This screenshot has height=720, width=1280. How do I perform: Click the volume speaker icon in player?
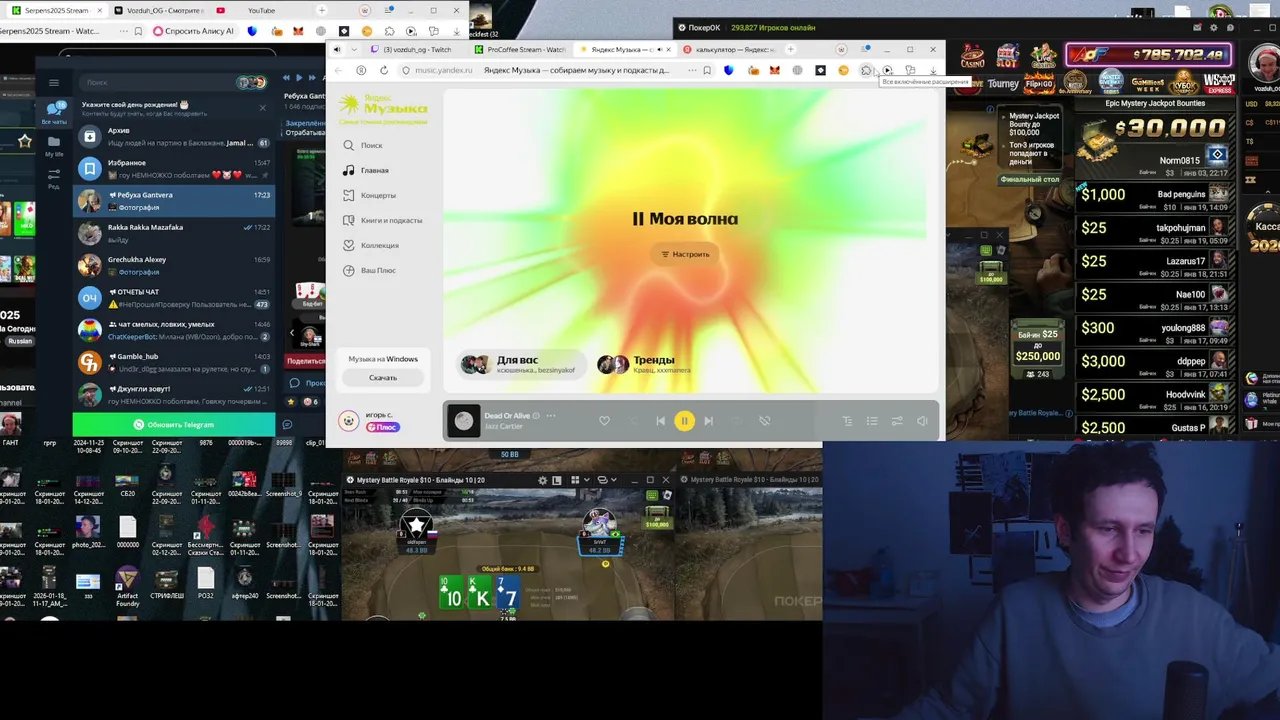(922, 421)
